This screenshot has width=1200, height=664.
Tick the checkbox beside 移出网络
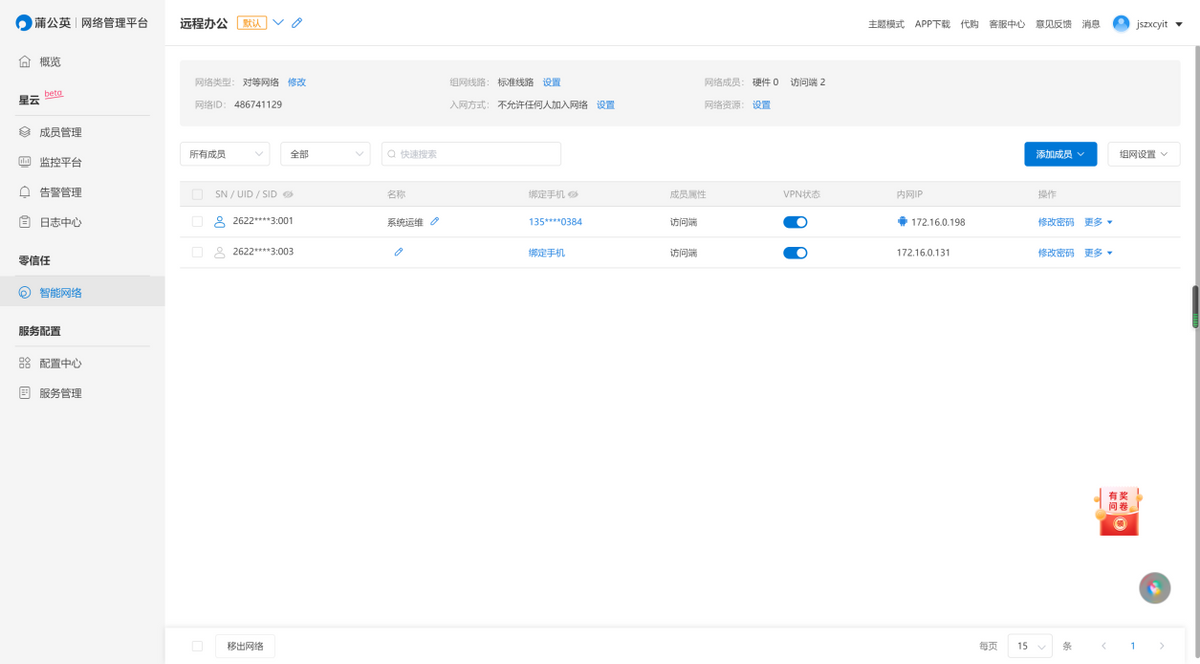(x=197, y=646)
